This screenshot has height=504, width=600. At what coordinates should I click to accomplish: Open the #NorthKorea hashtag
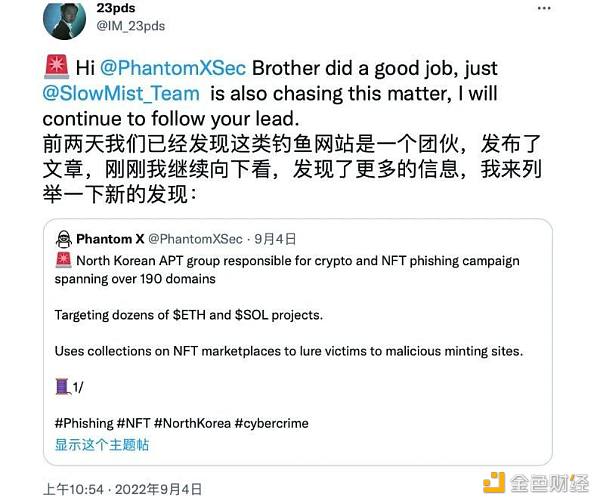pyautogui.click(x=192, y=423)
